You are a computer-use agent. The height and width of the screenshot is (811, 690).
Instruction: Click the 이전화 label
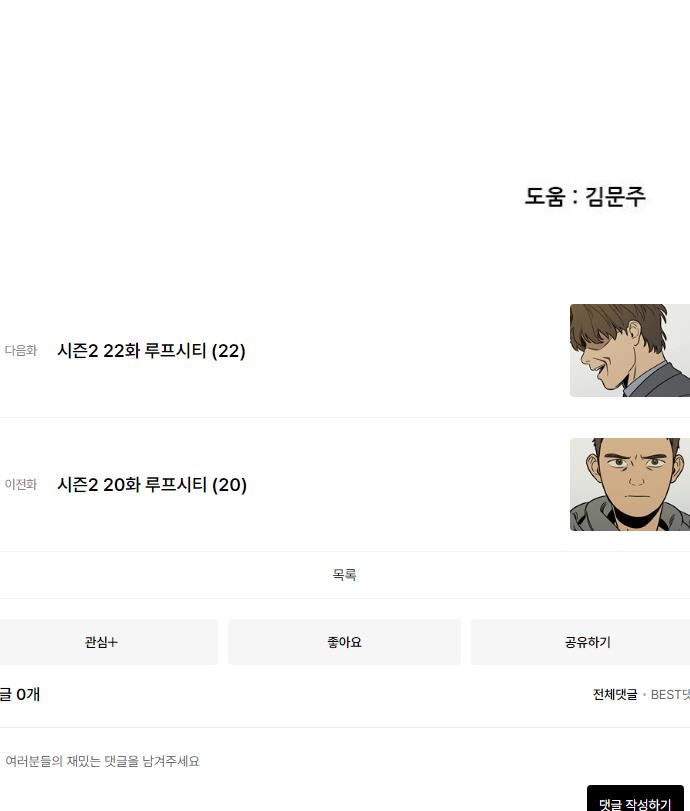pos(20,485)
